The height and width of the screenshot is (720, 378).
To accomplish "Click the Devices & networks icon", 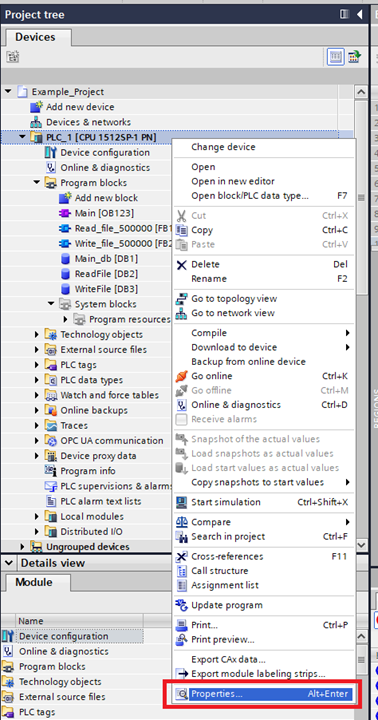I will [x=36, y=122].
